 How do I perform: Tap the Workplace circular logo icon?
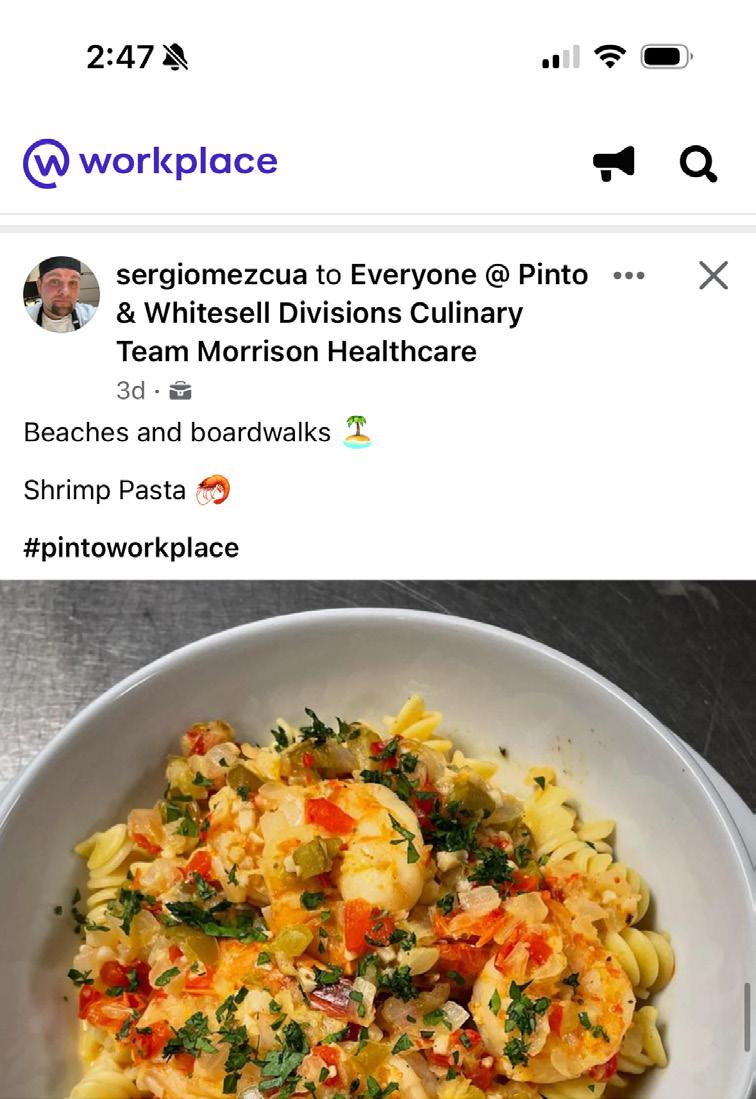coord(47,163)
